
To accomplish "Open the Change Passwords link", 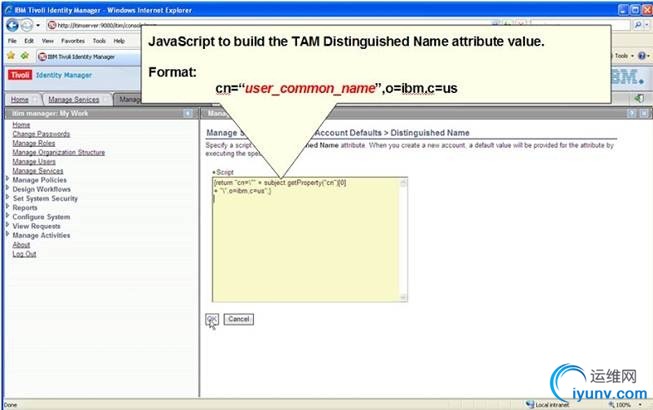I will 41,134.
